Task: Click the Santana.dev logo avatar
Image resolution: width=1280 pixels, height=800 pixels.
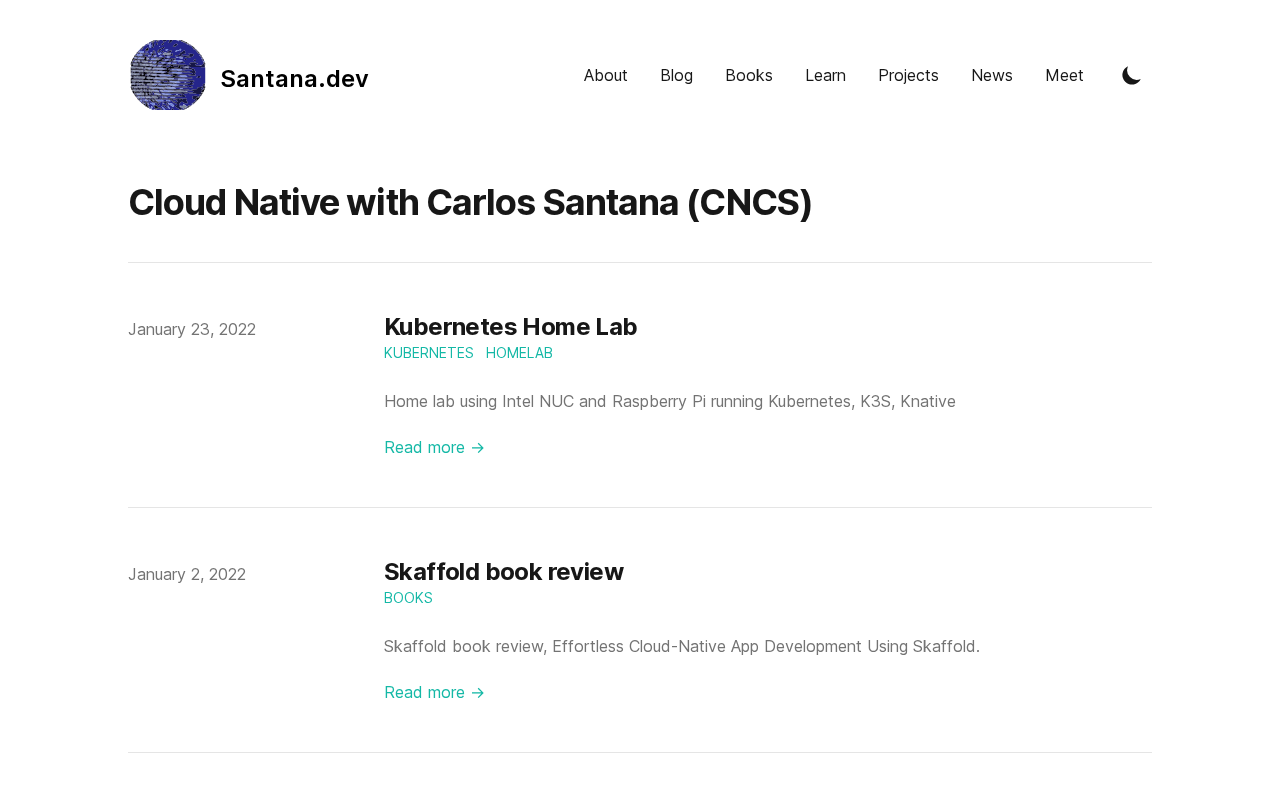Action: pos(168,75)
